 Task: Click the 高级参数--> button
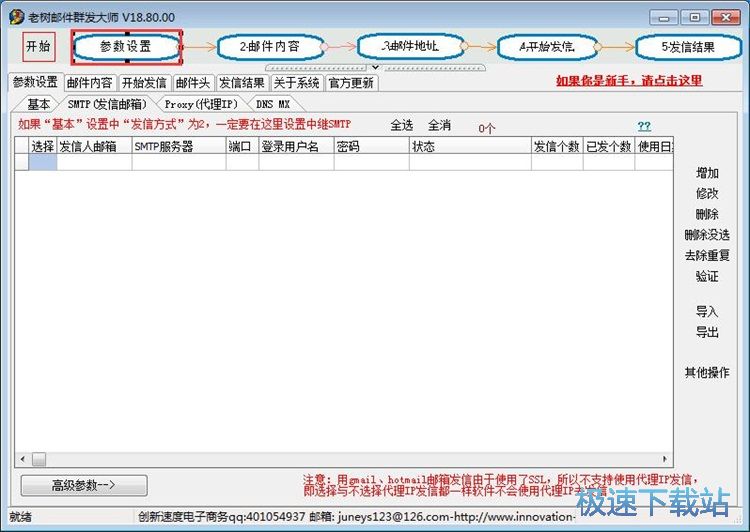pos(84,485)
